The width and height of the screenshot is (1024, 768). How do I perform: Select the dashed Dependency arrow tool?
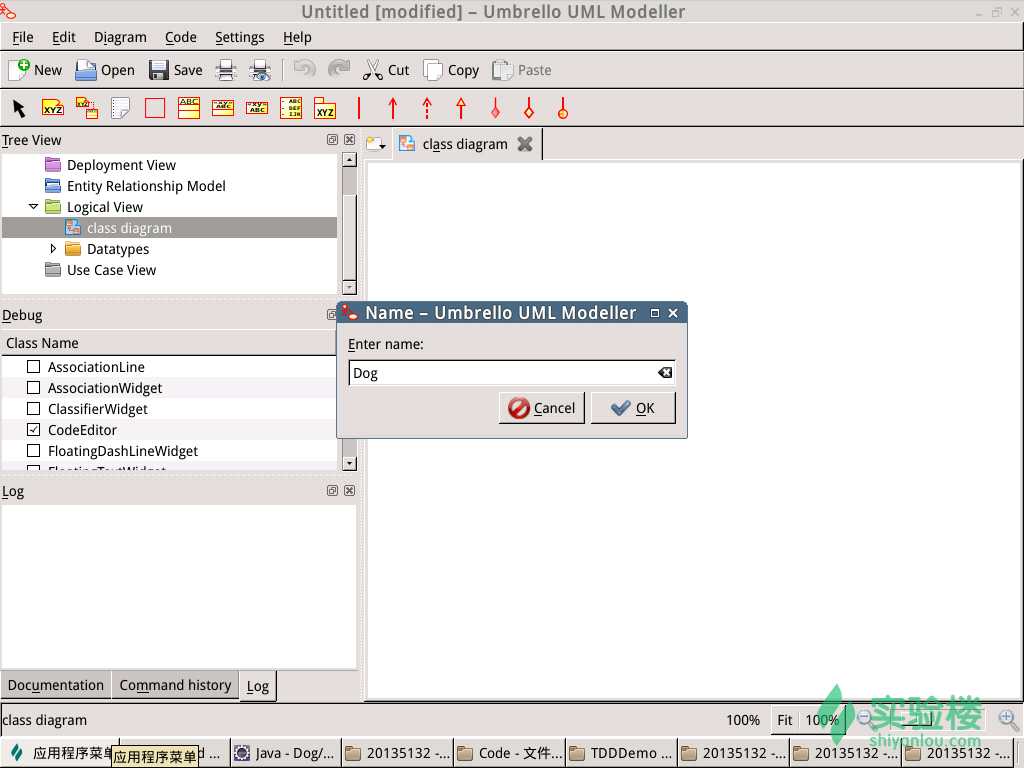click(x=427, y=108)
